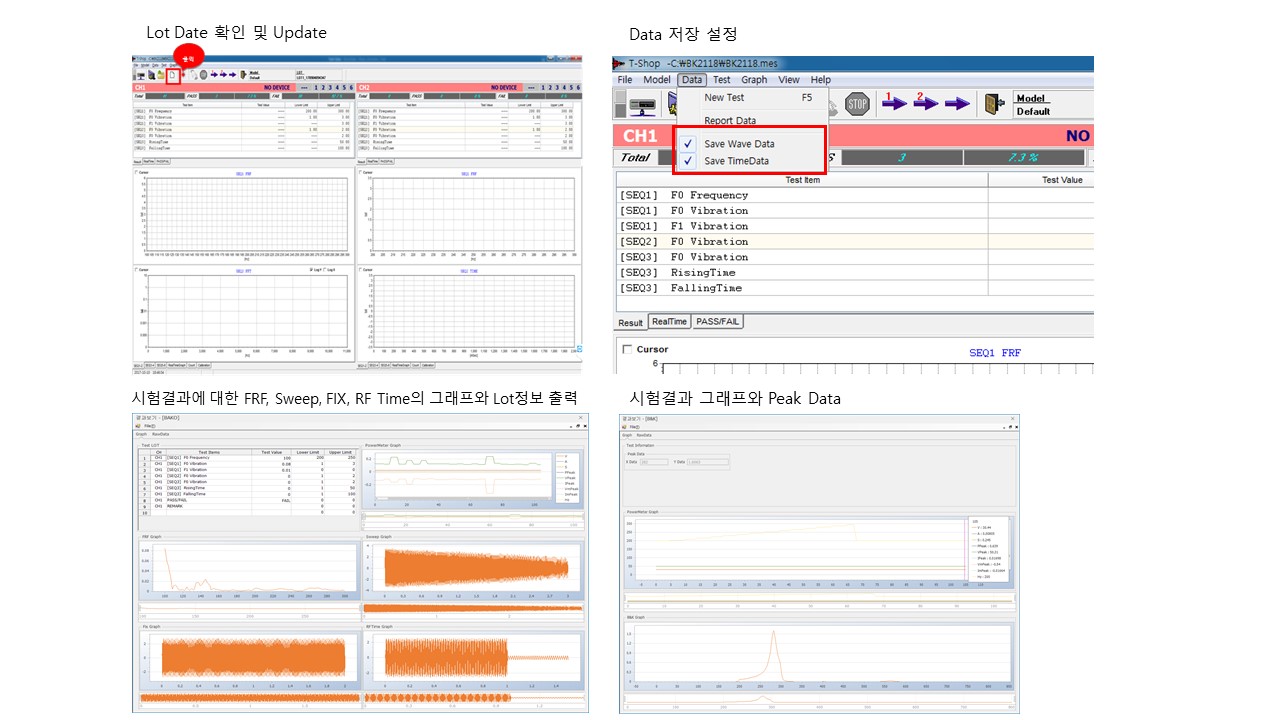1280x720 pixels.
Task: Tick the CH1 SEQ1 FRF Cursor checkbox in Lot Date window
Action: 136,172
